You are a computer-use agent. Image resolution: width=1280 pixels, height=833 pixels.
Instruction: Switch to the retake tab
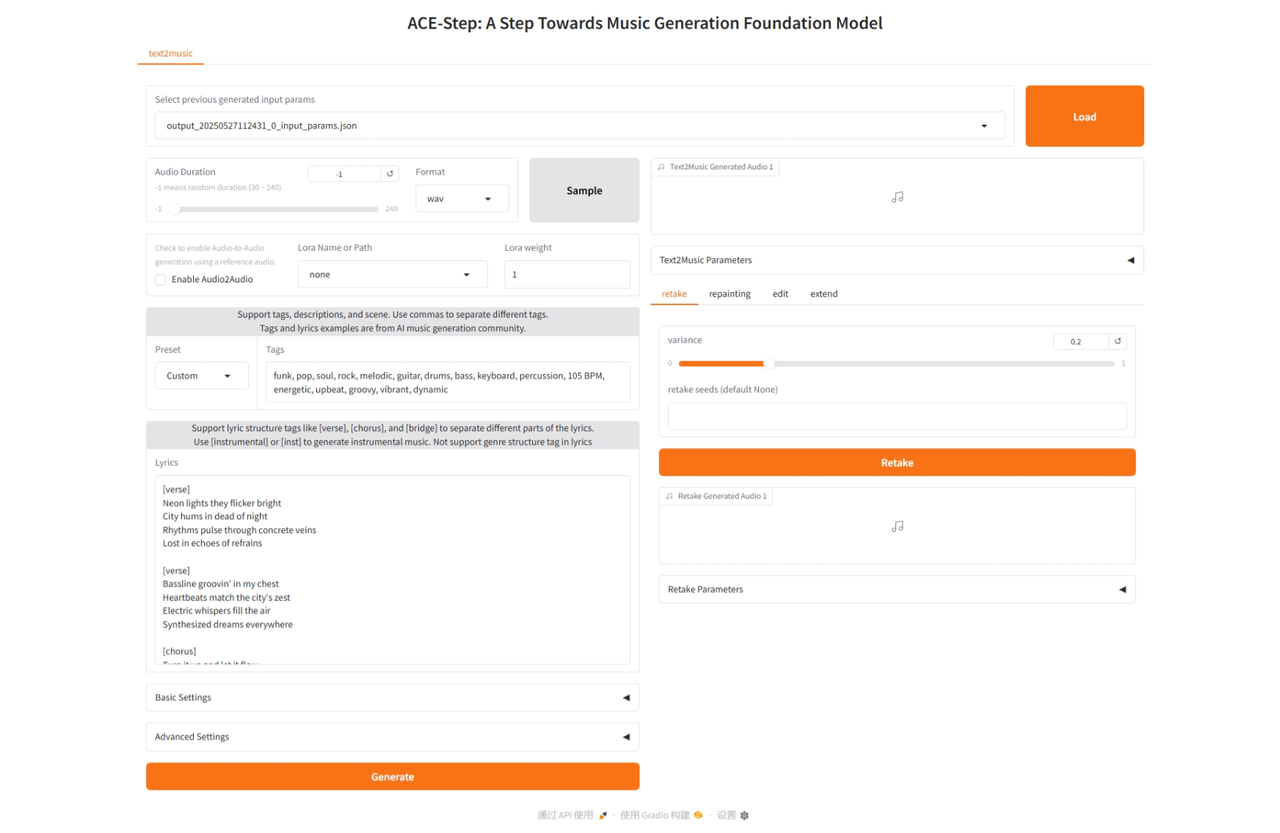click(x=674, y=294)
